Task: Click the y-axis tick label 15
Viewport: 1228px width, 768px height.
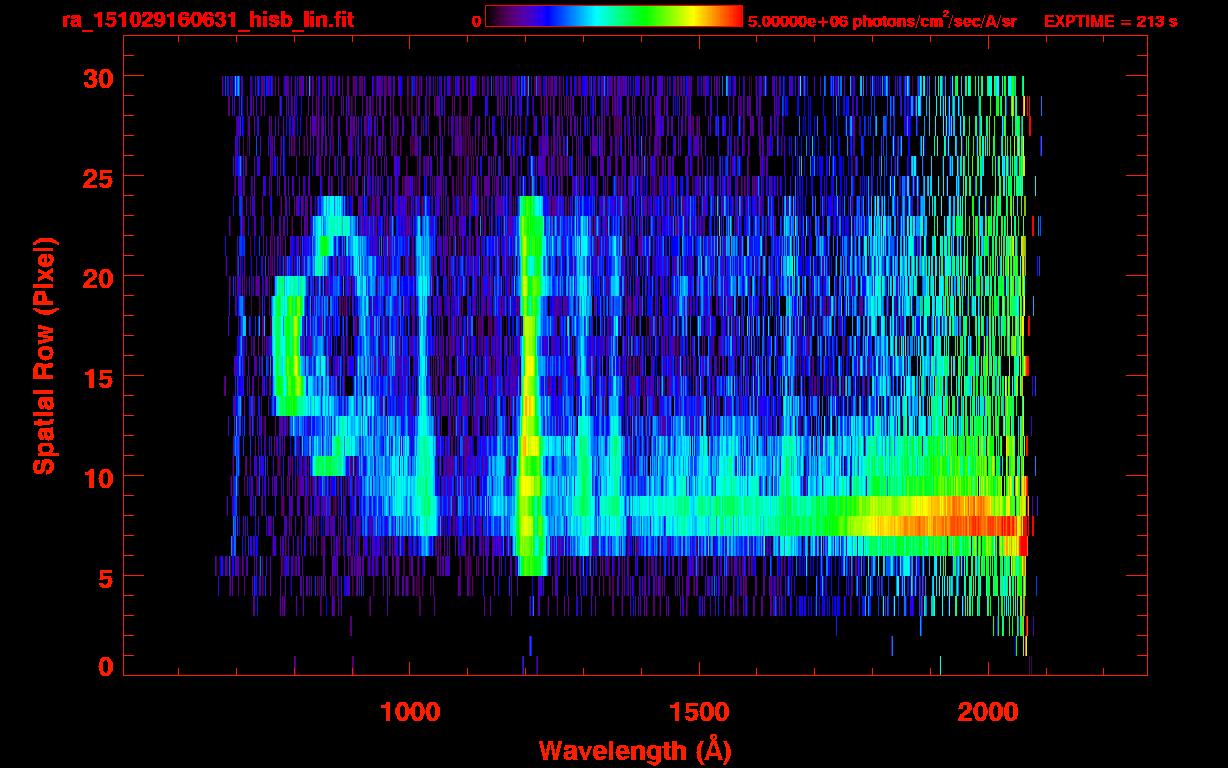Action: tap(97, 377)
